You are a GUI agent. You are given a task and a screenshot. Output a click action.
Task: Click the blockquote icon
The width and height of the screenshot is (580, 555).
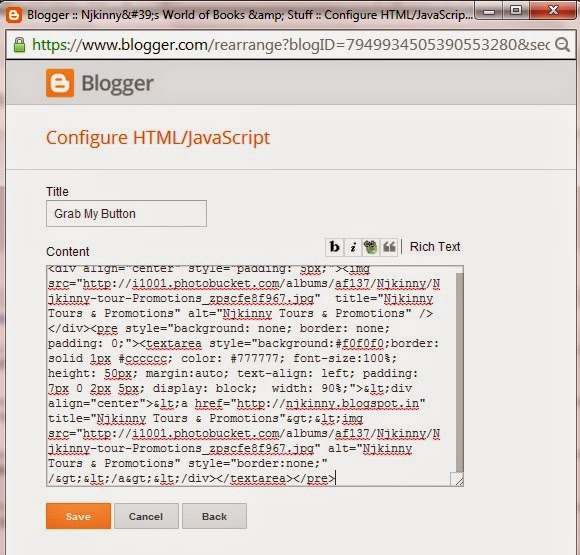tap(389, 247)
